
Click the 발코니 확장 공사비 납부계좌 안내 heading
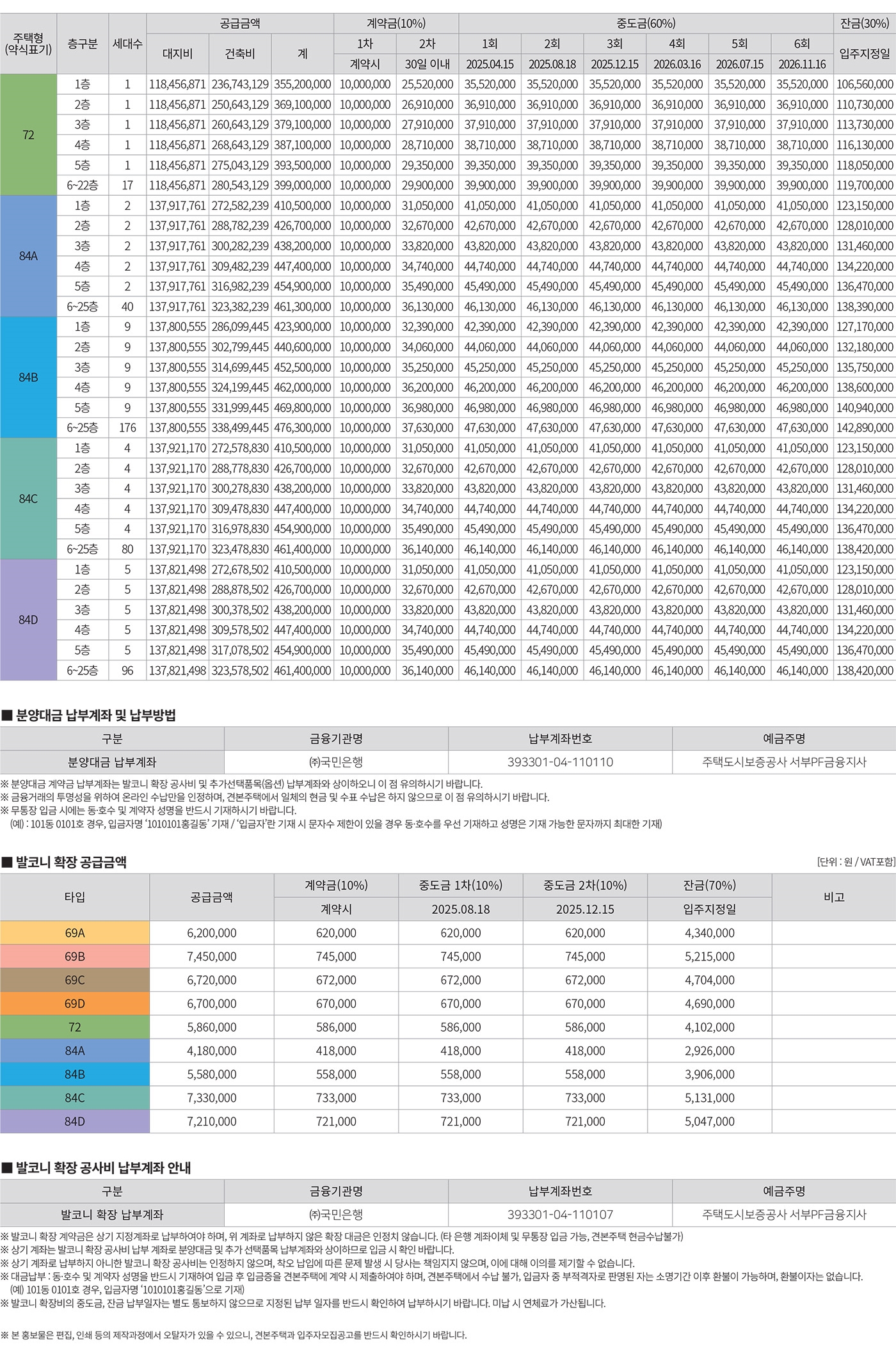pyautogui.click(x=96, y=1168)
